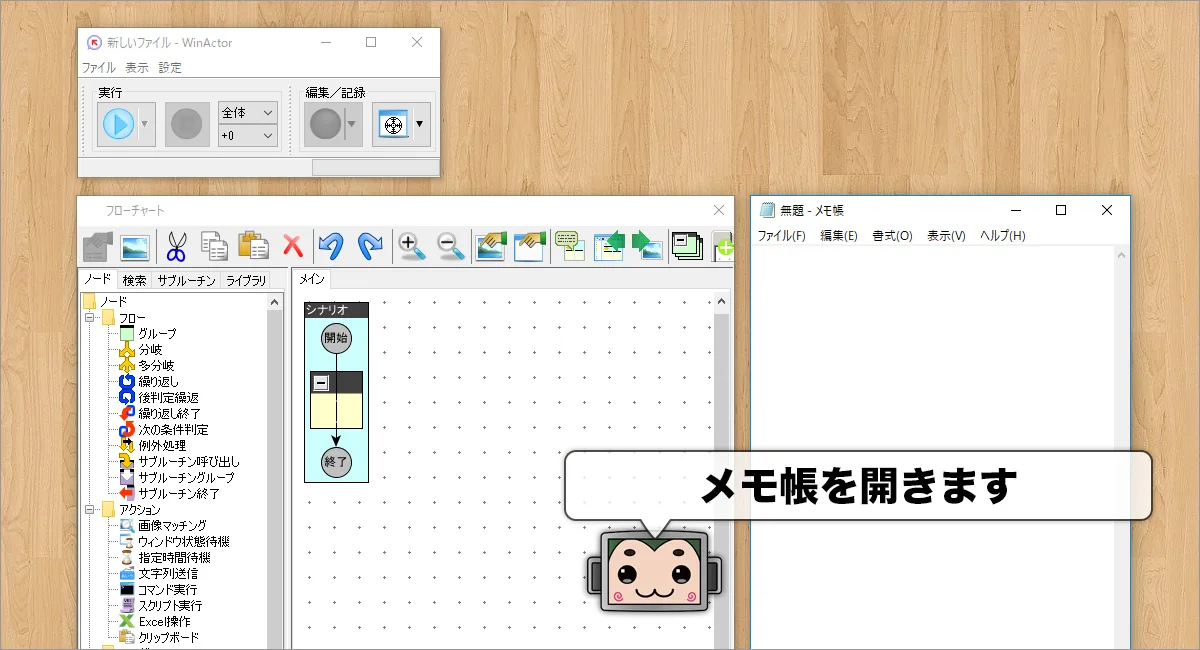Open ファイル(F) menu in Notepad
This screenshot has width=1200, height=650.
[x=781, y=236]
